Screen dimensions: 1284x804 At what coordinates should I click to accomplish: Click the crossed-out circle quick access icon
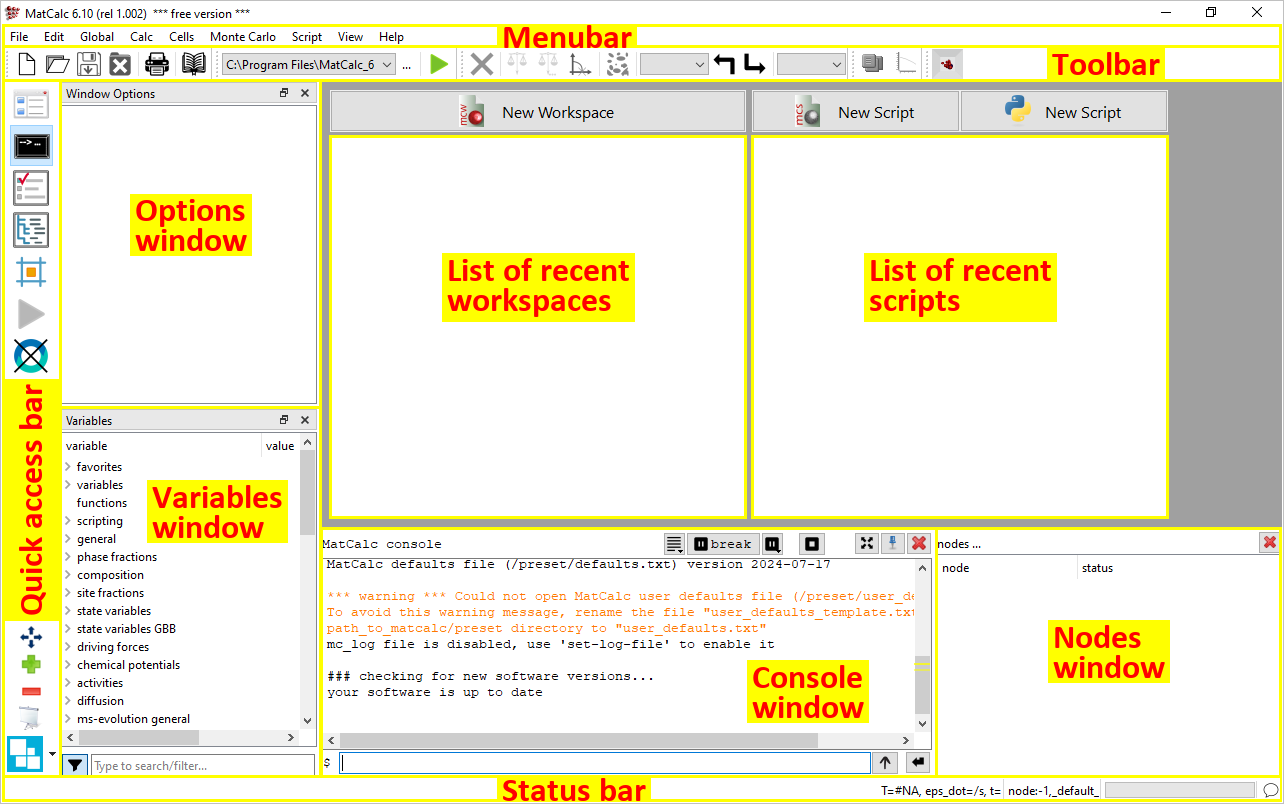tap(31, 356)
